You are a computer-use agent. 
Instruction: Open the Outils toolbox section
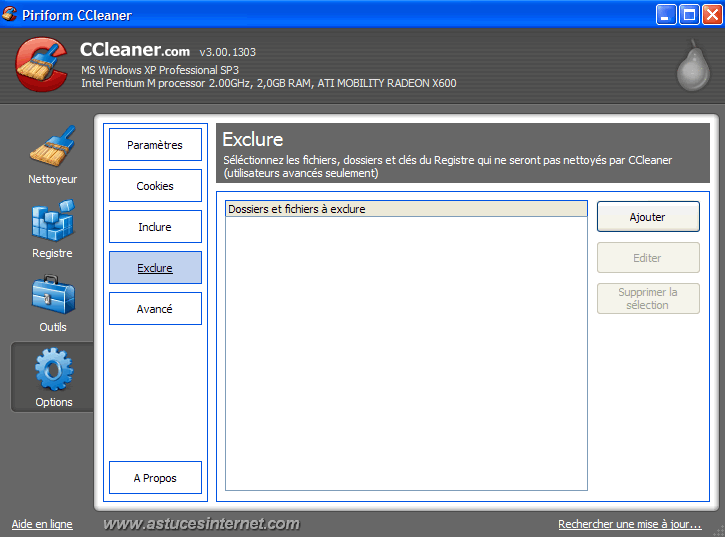pyautogui.click(x=53, y=303)
